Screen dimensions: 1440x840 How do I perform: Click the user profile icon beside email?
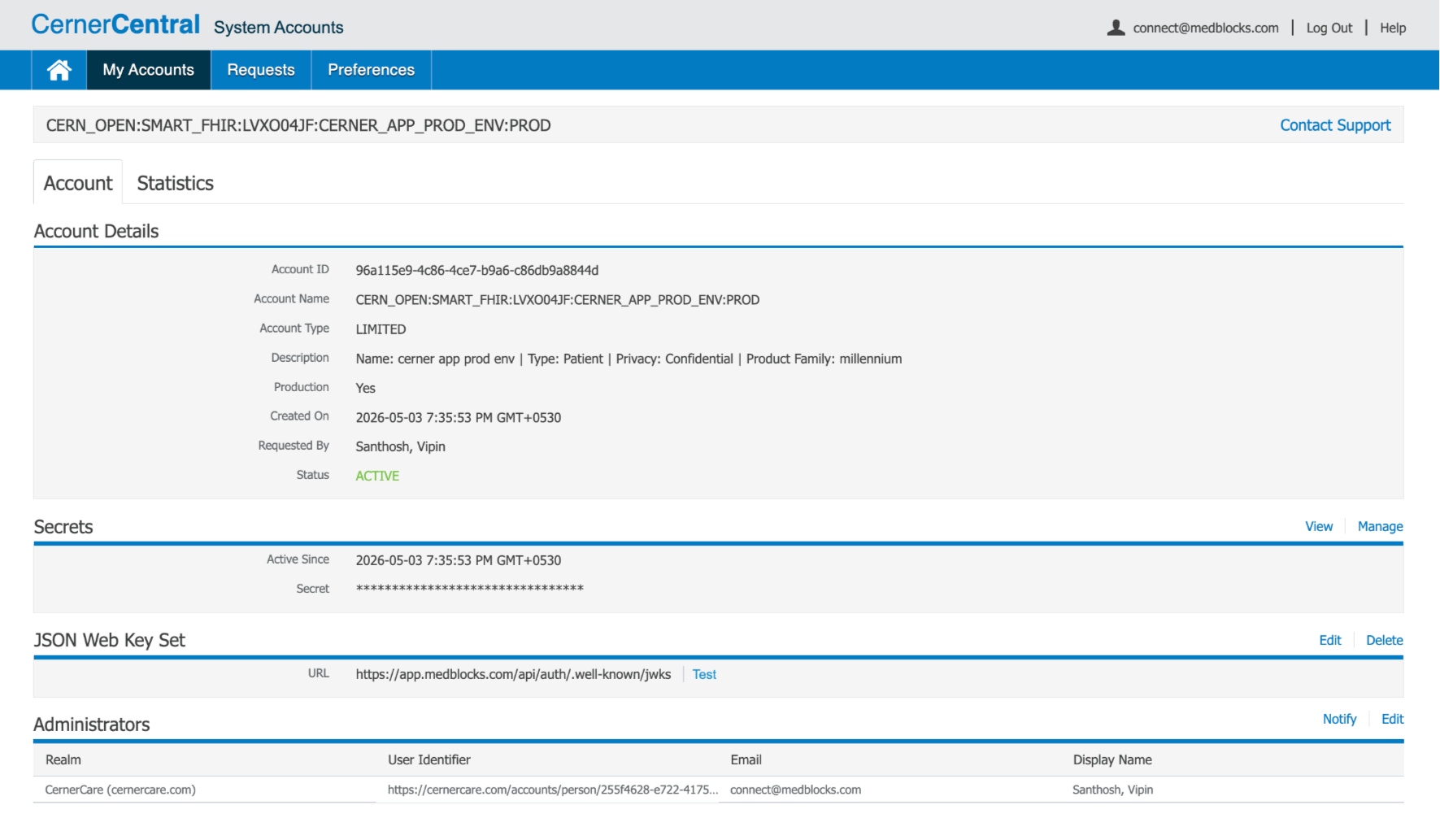[1116, 28]
